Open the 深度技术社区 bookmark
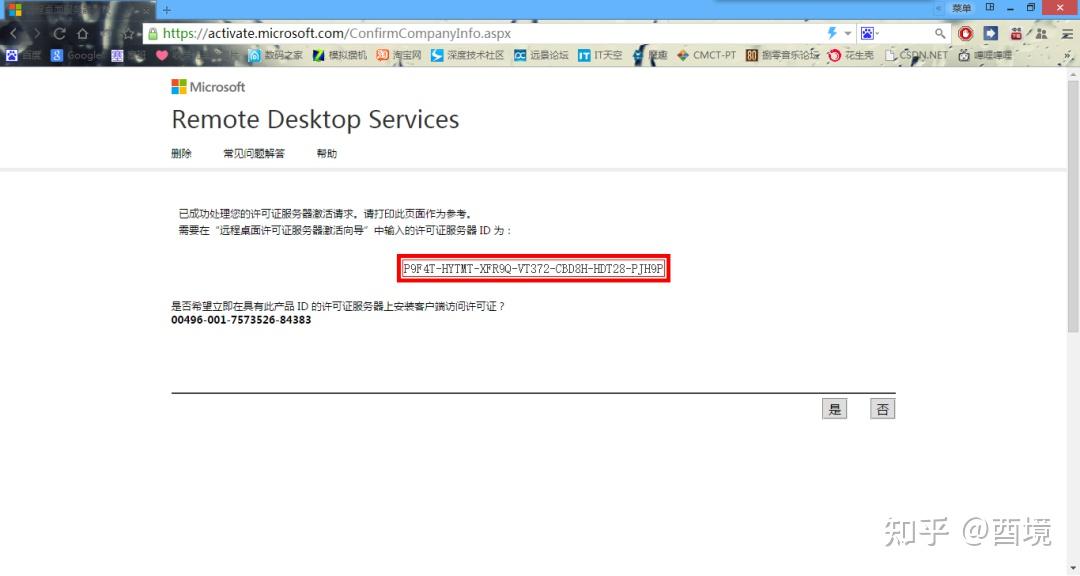 (468, 55)
